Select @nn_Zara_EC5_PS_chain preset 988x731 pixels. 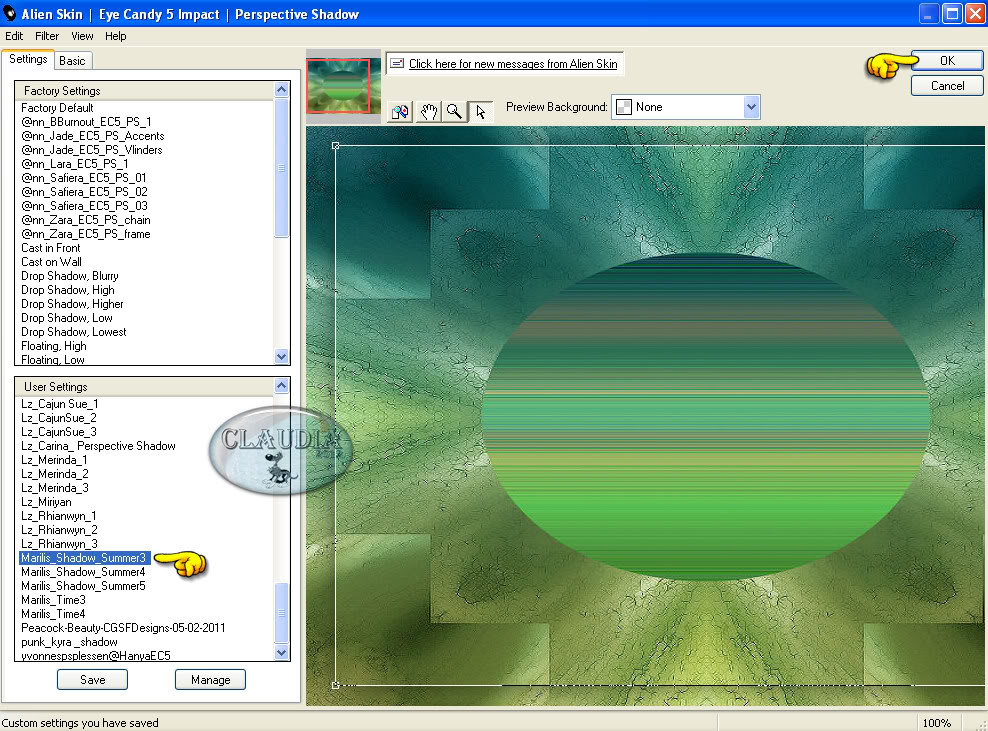point(86,220)
